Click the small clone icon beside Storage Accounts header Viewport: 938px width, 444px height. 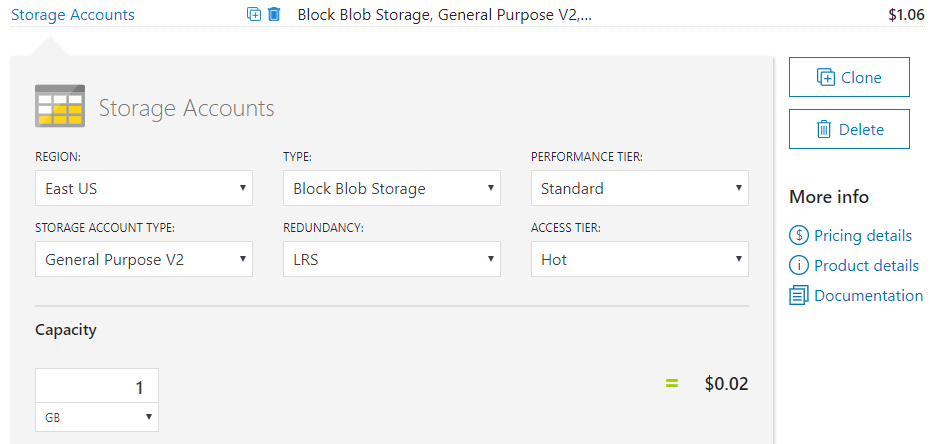pos(254,15)
